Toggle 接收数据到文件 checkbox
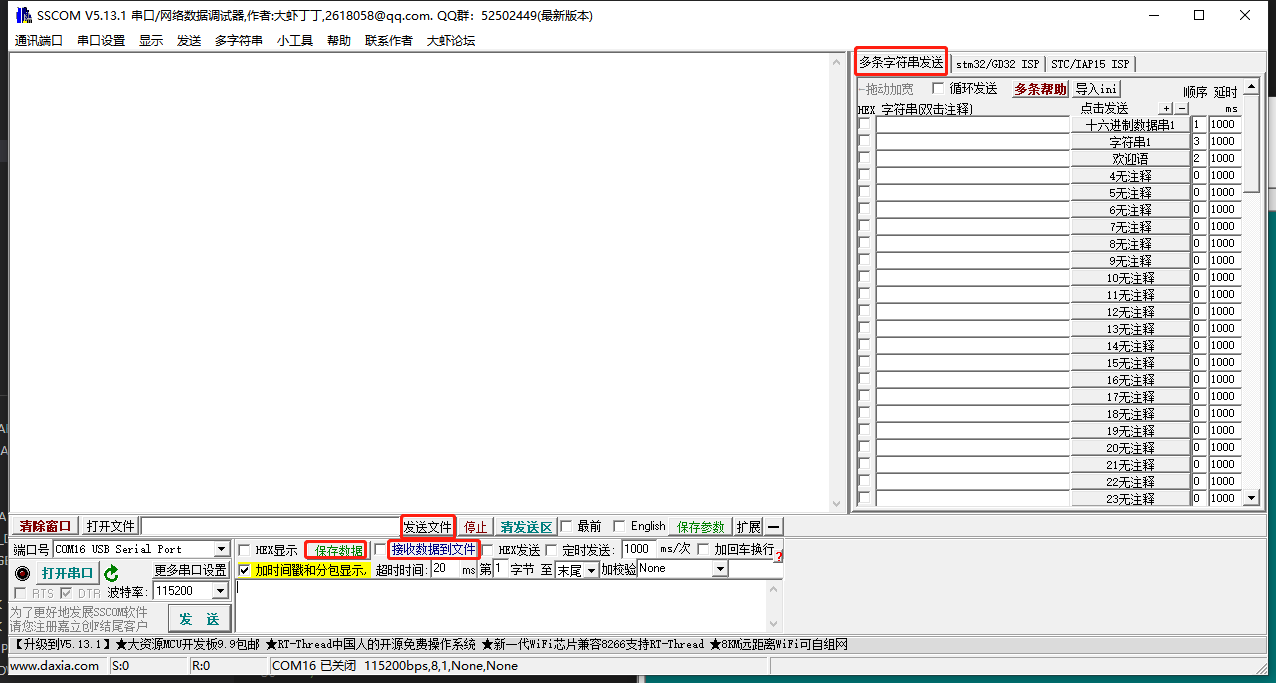Viewport: 1276px width, 683px height. [x=380, y=549]
